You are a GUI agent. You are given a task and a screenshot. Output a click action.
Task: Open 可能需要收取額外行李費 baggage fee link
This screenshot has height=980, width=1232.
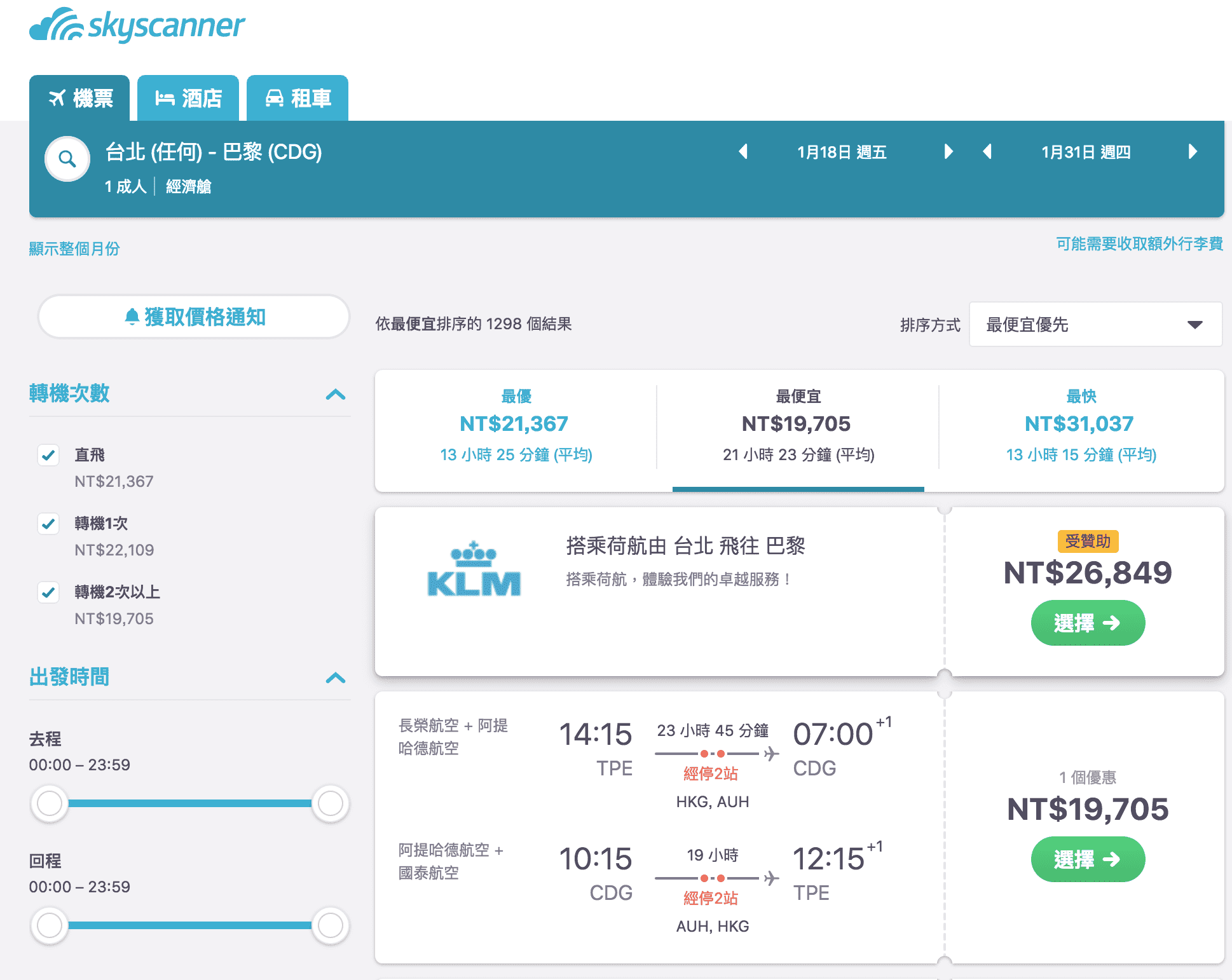click(x=1139, y=244)
